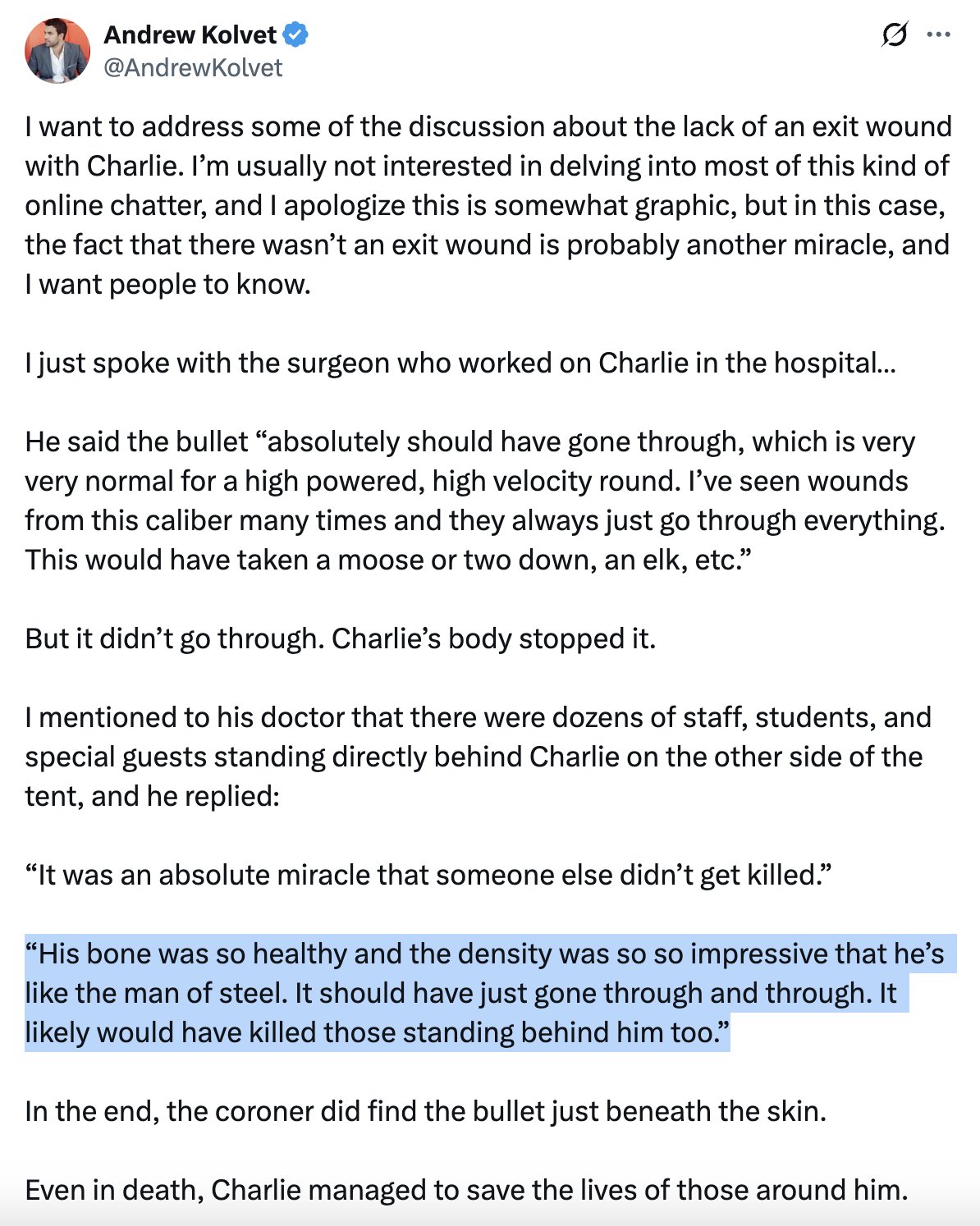The image size is (980, 1226).
Task: Click the blue verified checkmark badge
Action: tap(295, 34)
